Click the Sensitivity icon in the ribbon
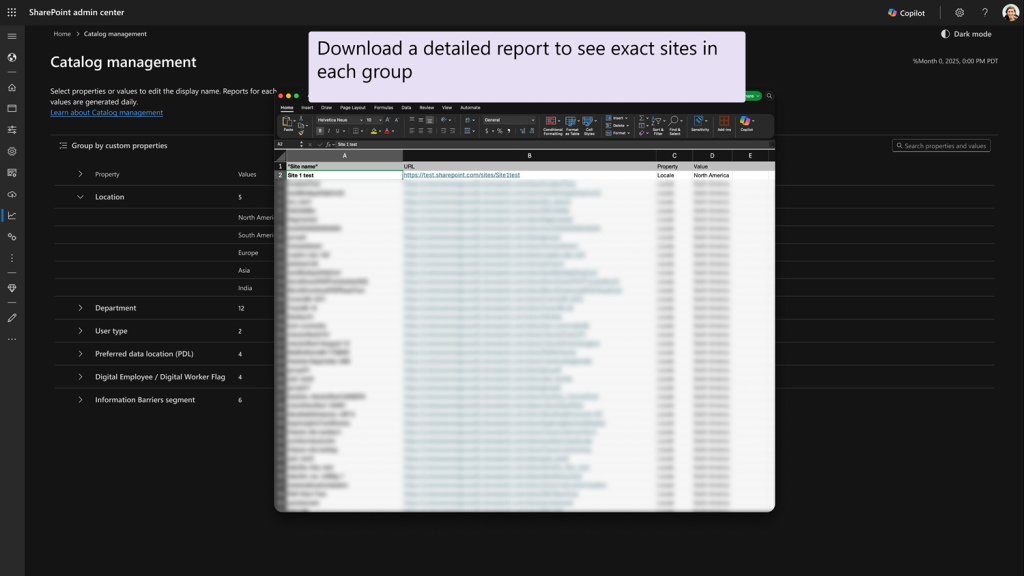This screenshot has width=1024, height=576. (698, 121)
